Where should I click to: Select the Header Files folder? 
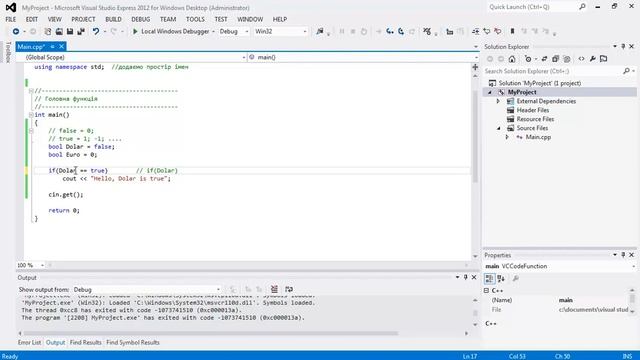tap(533, 110)
